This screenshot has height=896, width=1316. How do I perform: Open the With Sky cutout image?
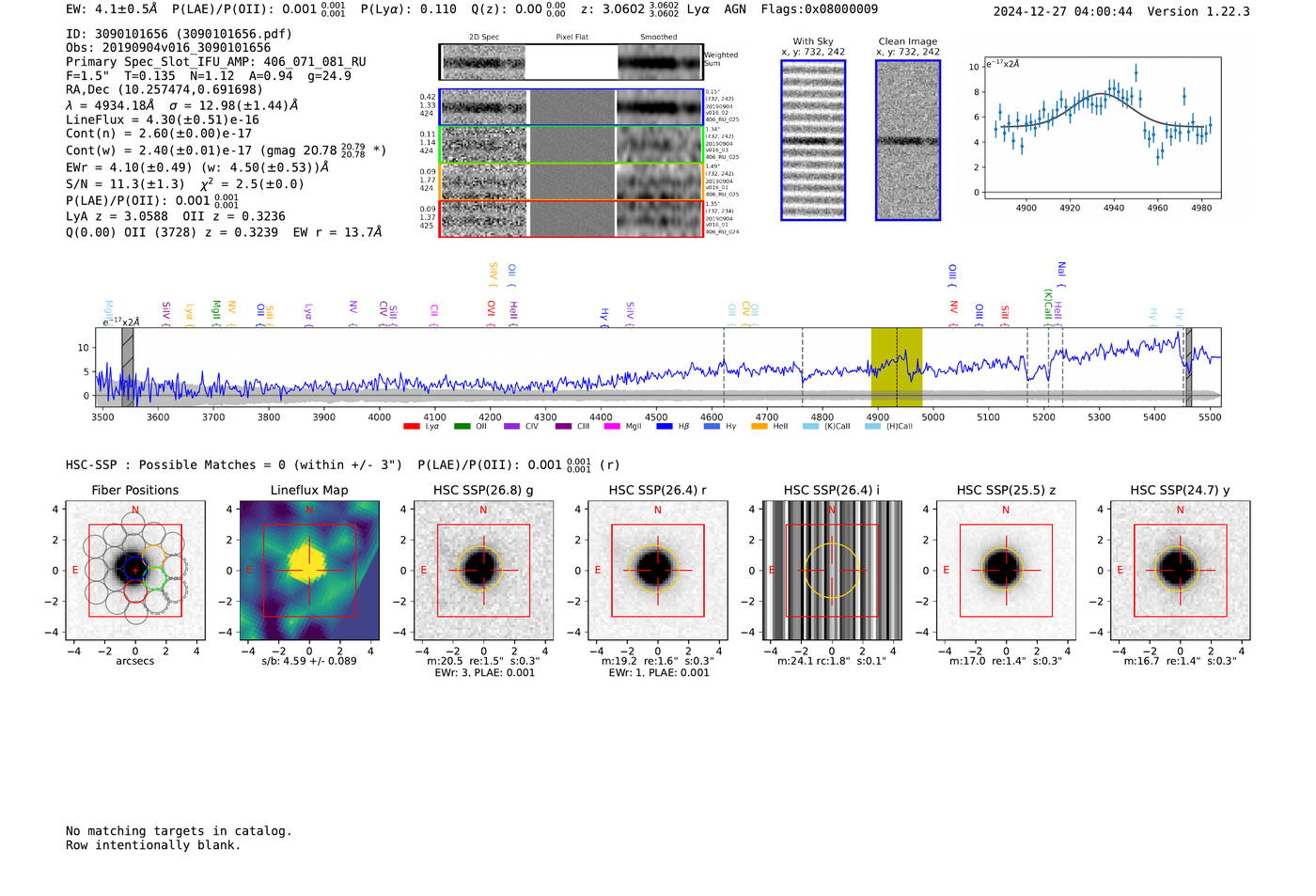click(813, 140)
